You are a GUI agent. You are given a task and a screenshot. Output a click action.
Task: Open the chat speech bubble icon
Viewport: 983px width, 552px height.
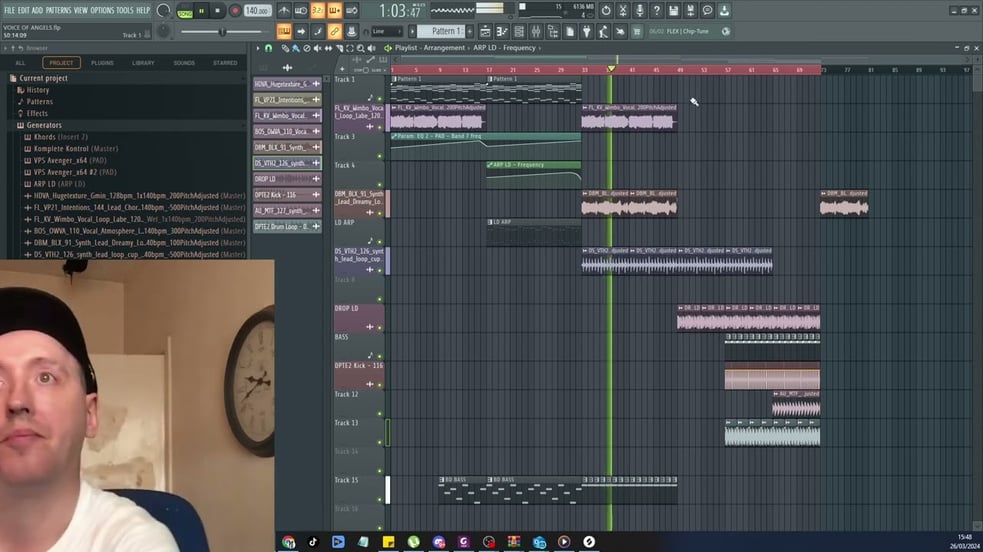pyautogui.click(x=707, y=11)
